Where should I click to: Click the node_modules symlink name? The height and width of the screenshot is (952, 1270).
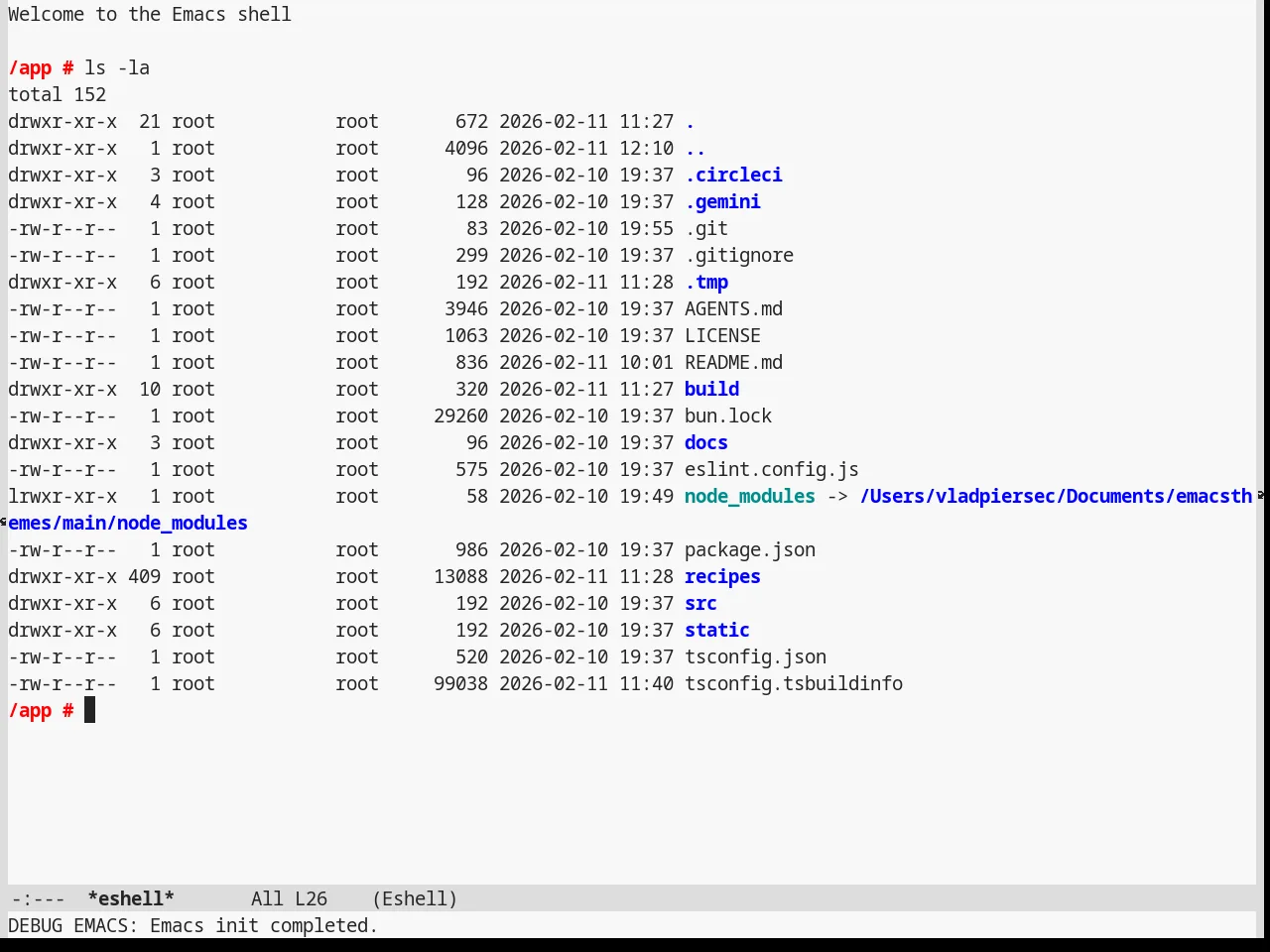(750, 496)
